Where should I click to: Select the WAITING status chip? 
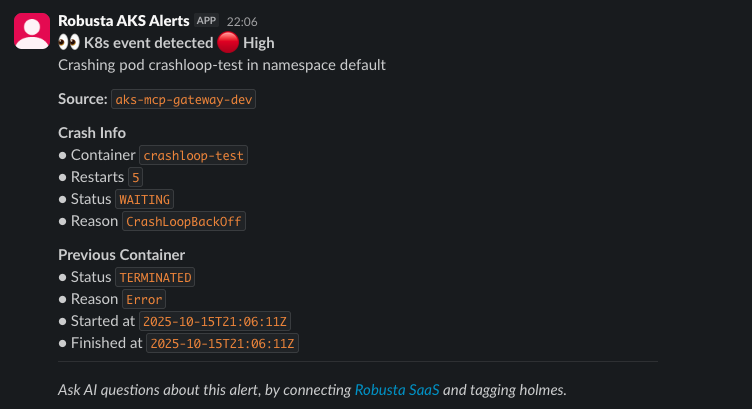145,200
